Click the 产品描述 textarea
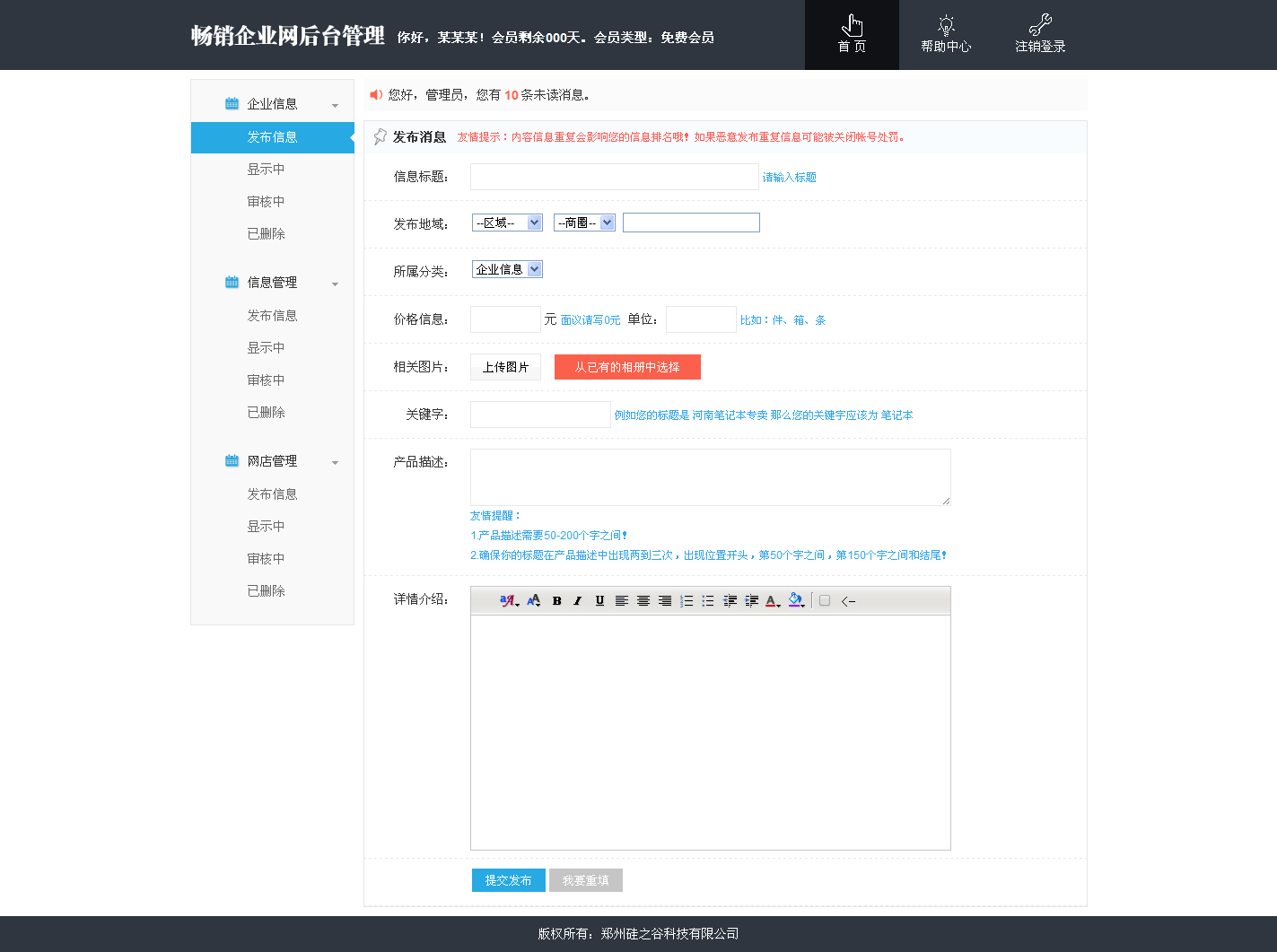Viewport: 1277px width, 952px height. tap(711, 477)
